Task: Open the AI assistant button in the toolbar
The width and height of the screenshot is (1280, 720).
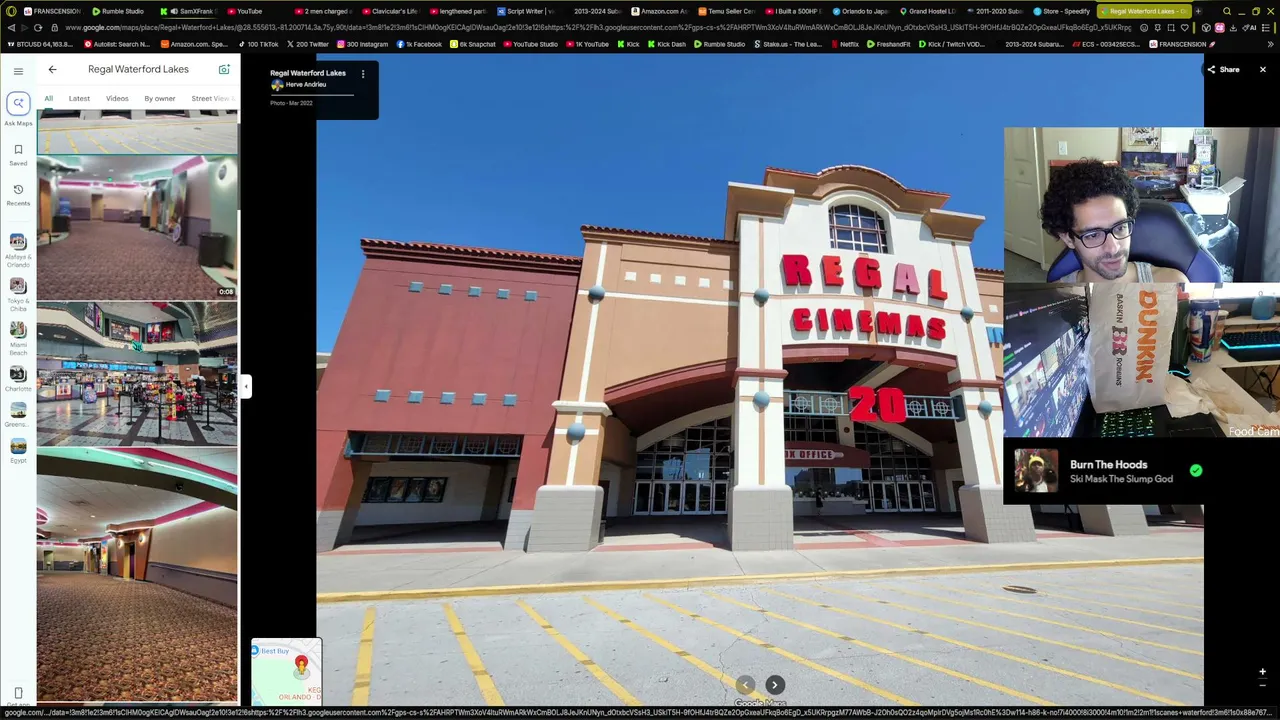Action: [1251, 28]
